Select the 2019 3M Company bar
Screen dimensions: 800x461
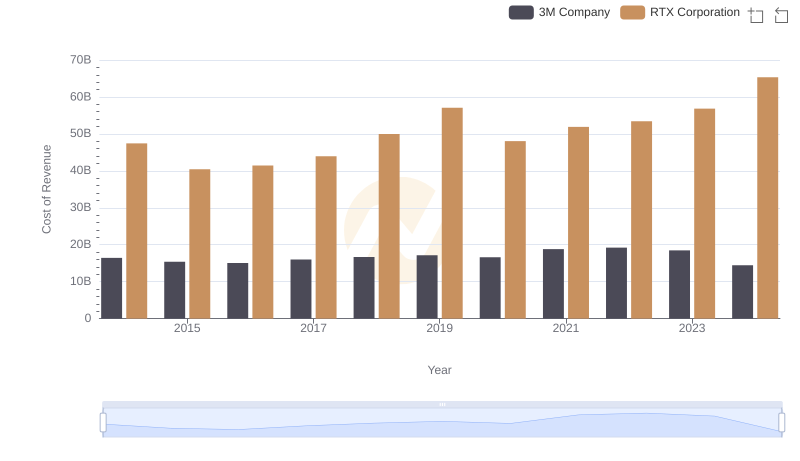click(427, 287)
